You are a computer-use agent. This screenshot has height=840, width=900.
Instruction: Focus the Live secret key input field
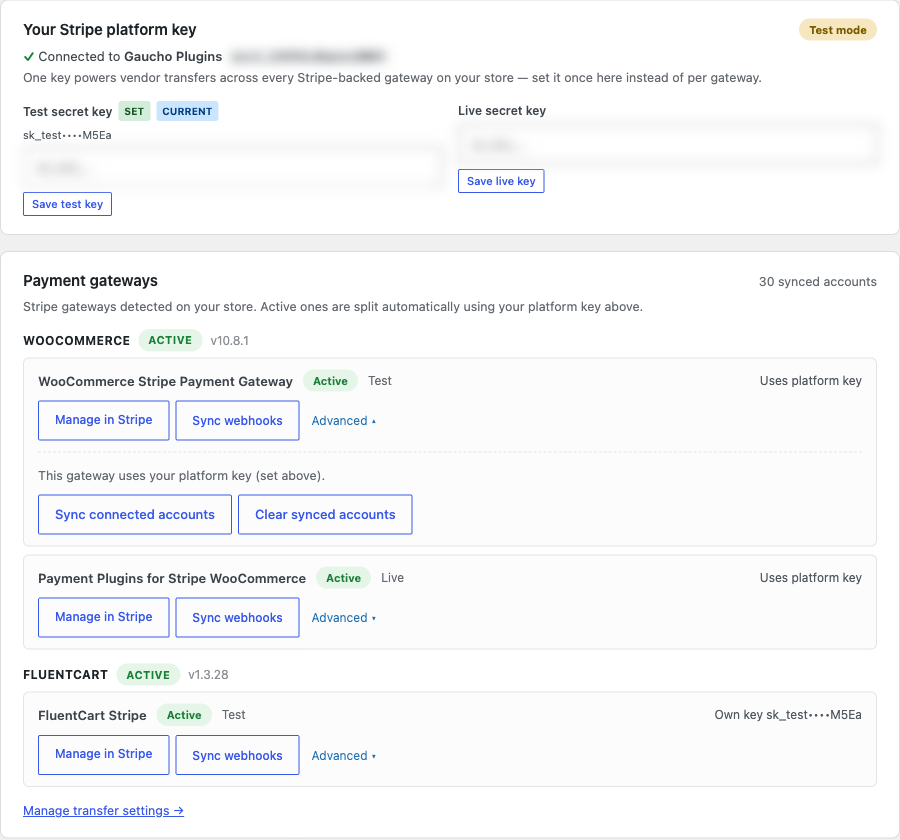(x=667, y=146)
